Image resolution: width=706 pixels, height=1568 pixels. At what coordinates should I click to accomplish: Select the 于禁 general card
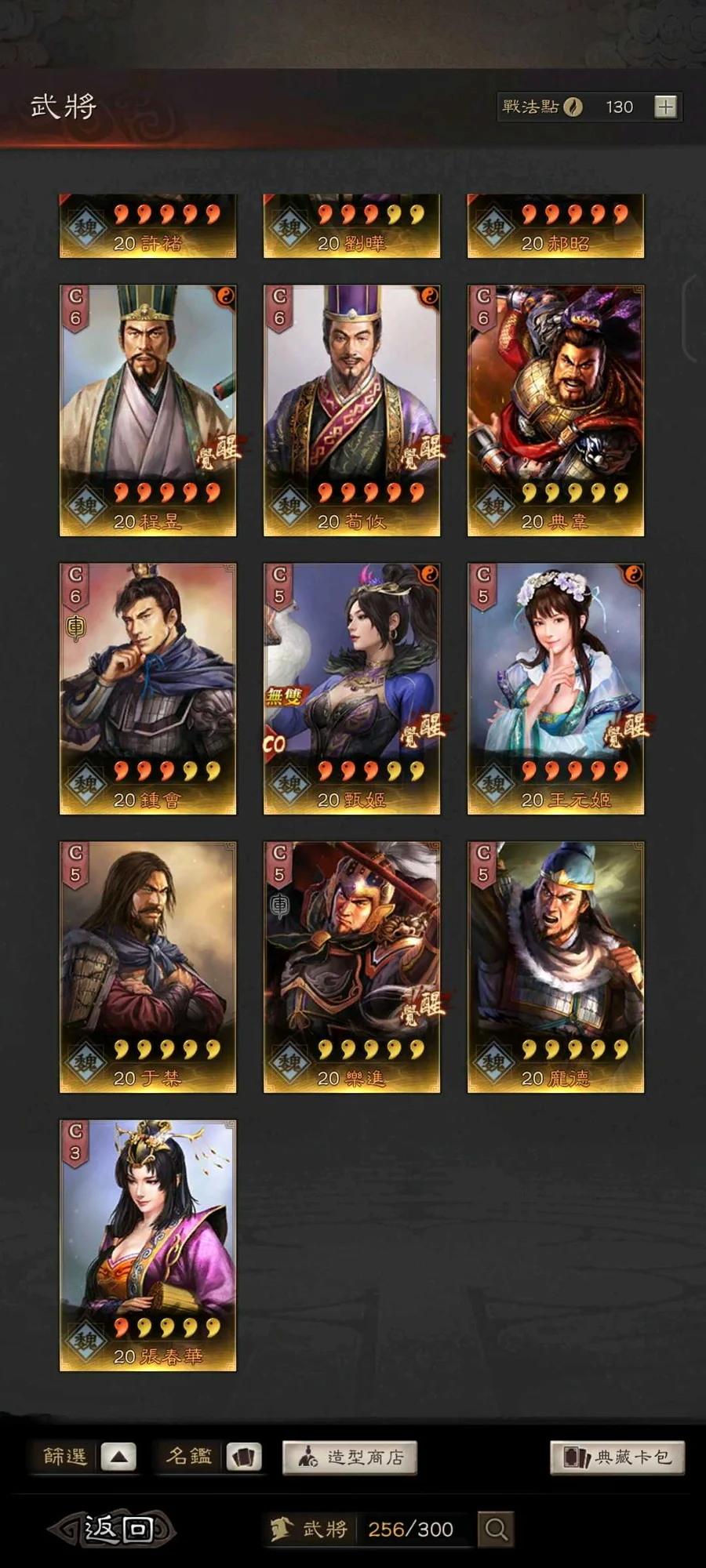click(147, 967)
